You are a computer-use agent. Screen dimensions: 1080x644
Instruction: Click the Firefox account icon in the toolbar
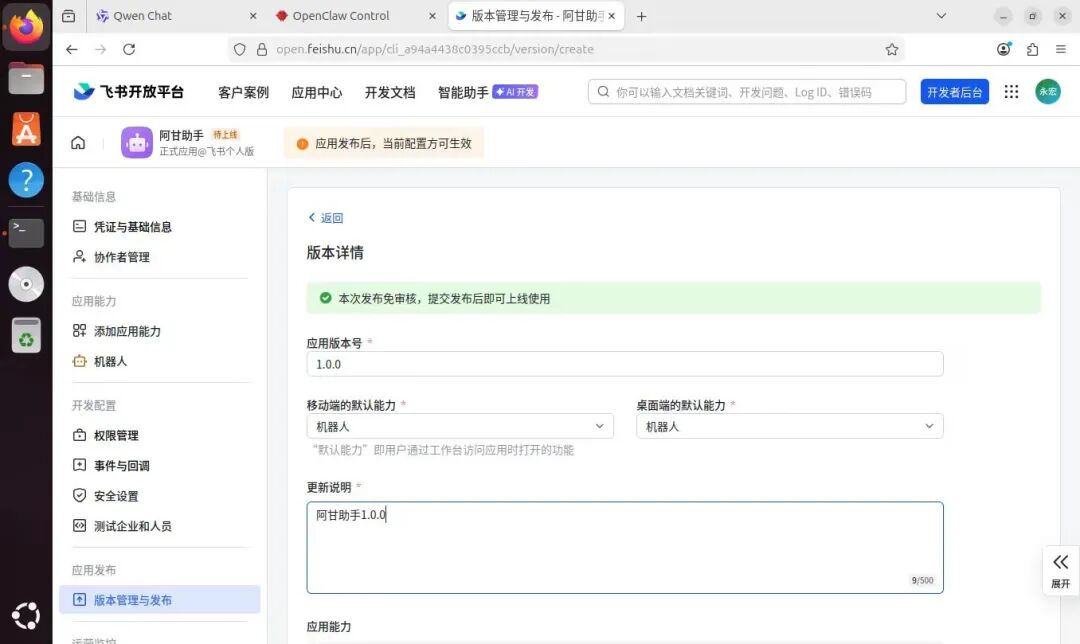click(1003, 48)
